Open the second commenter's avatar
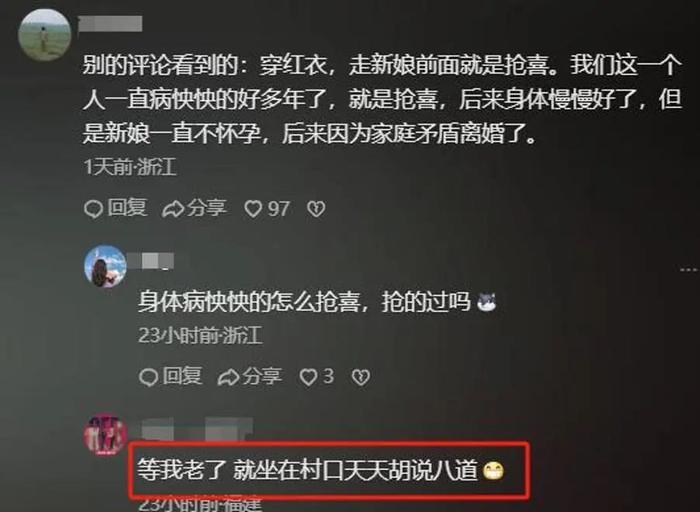Viewport: 700px width, 512px height. coord(105,266)
